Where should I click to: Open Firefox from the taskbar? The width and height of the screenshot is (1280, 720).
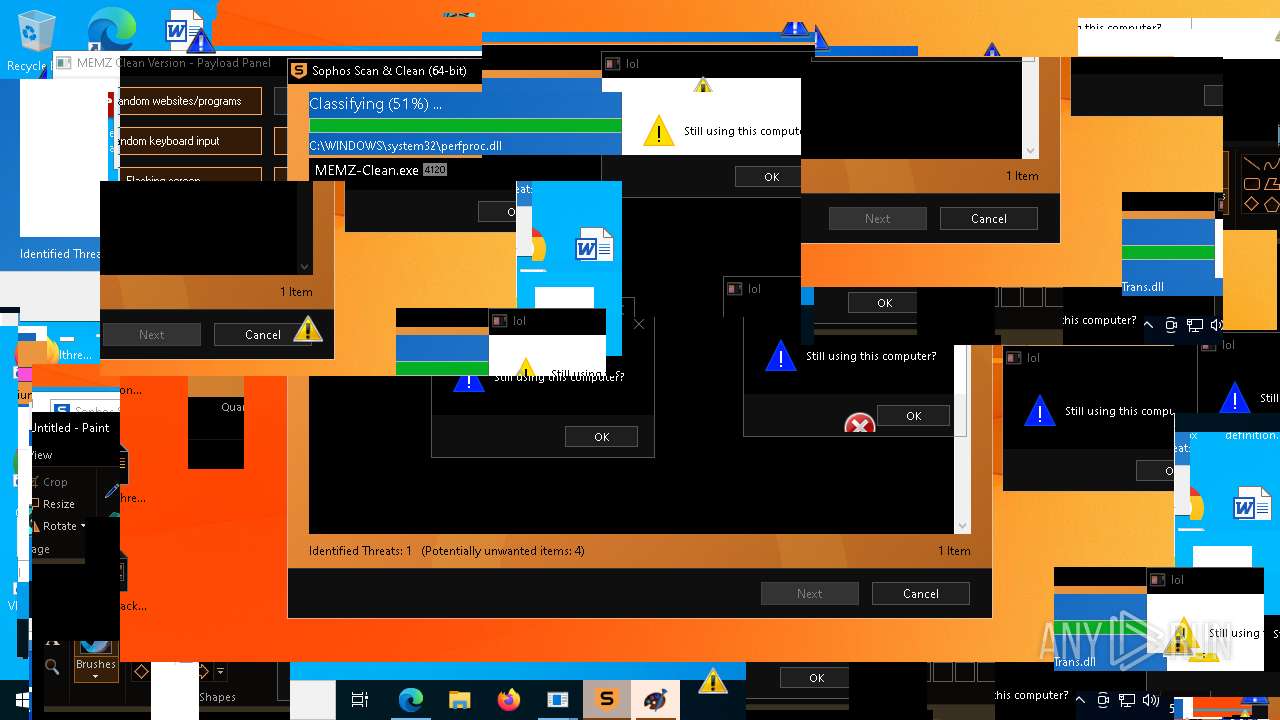click(x=508, y=700)
